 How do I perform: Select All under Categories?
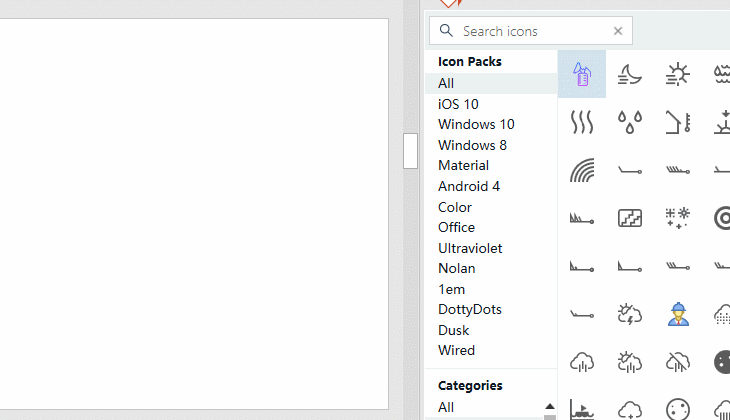[446, 407]
